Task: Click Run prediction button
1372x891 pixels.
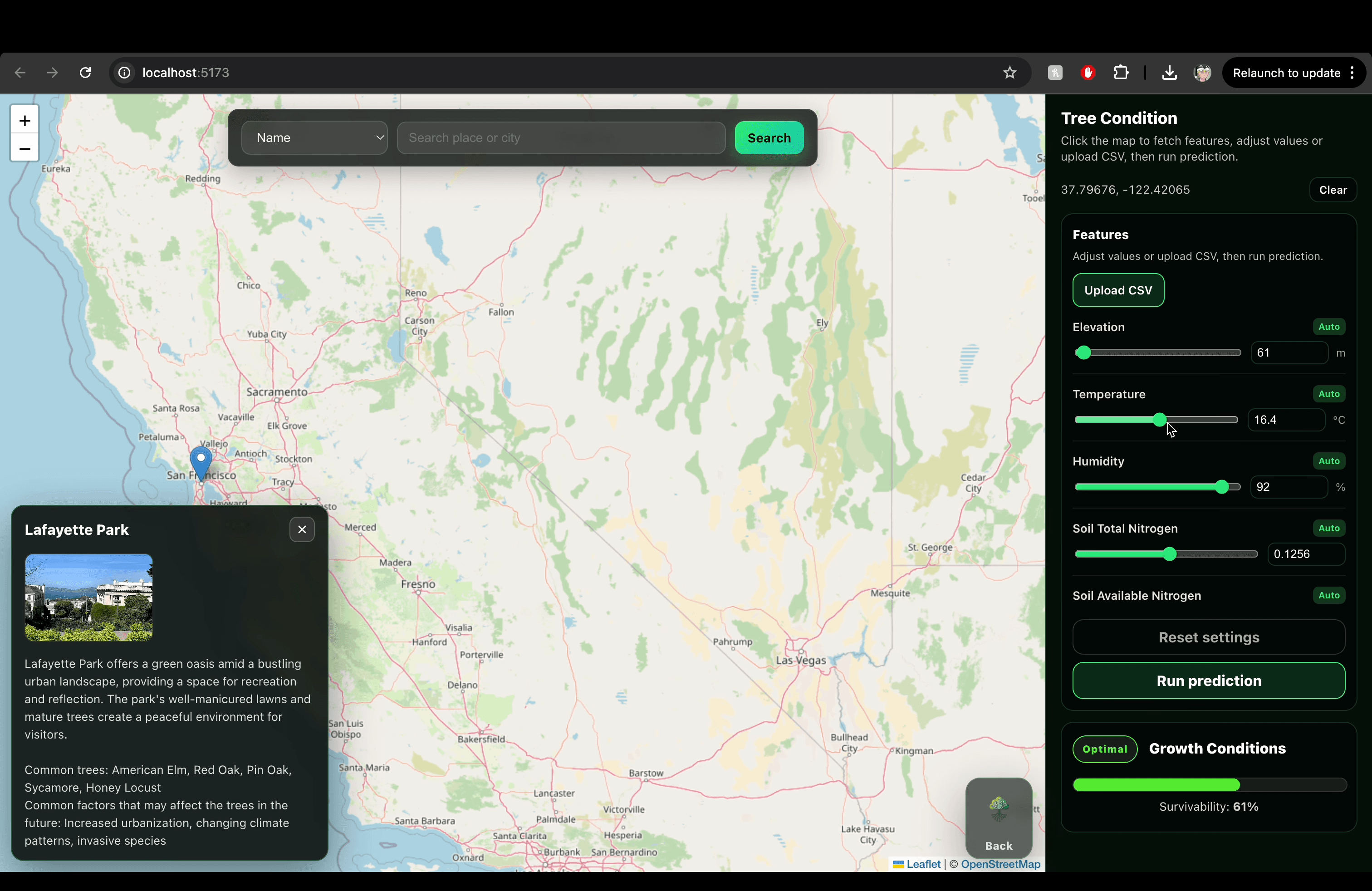Action: 1209,680
